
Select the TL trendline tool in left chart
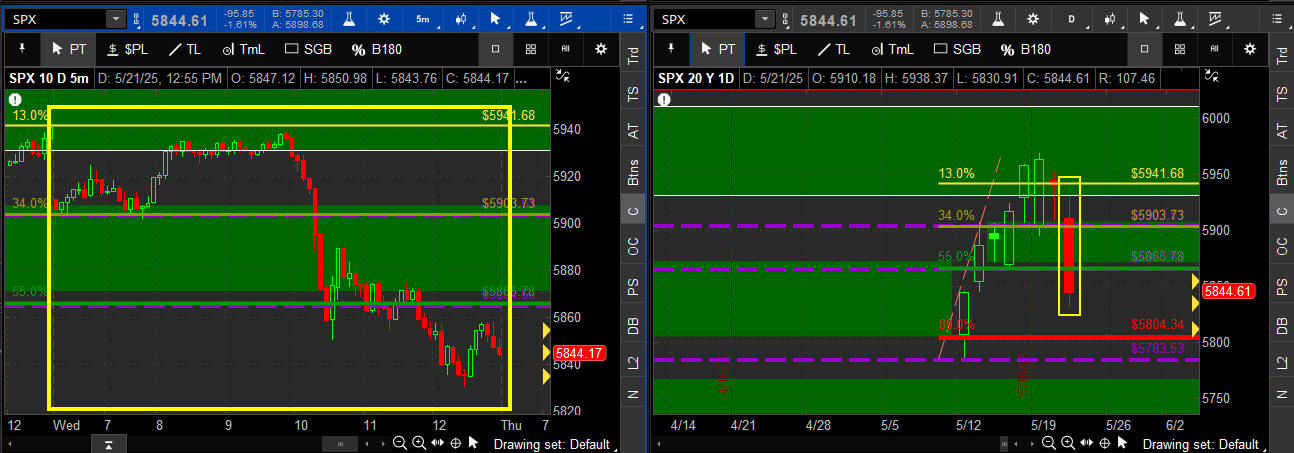coord(188,49)
